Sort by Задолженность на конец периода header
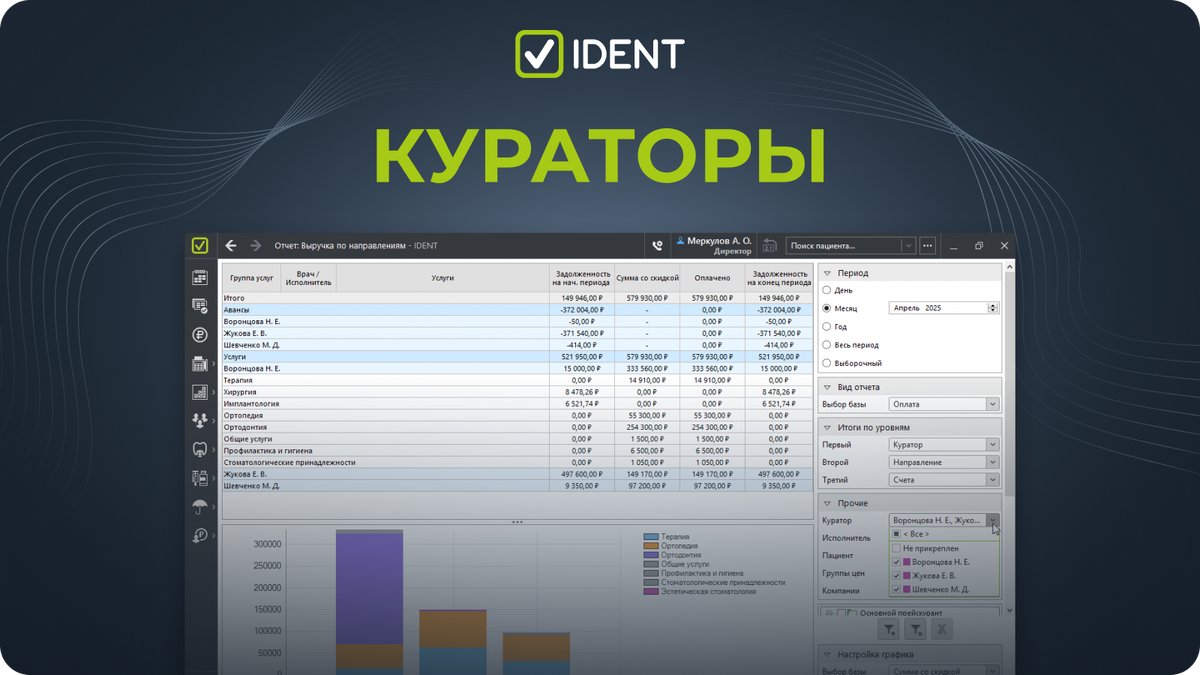The image size is (1200, 675). pyautogui.click(x=780, y=278)
